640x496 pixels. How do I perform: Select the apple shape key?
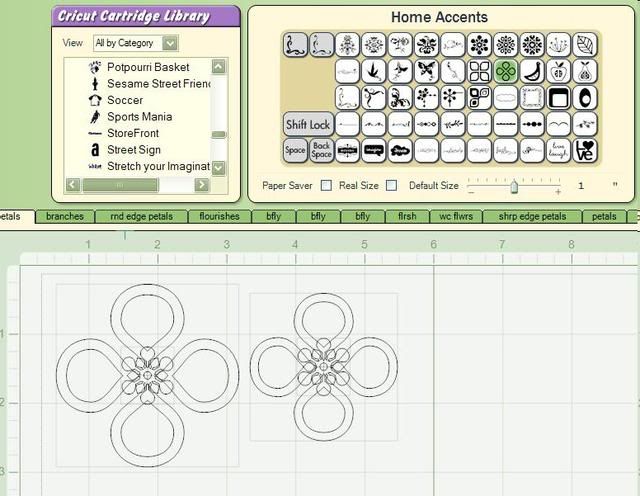click(x=558, y=71)
